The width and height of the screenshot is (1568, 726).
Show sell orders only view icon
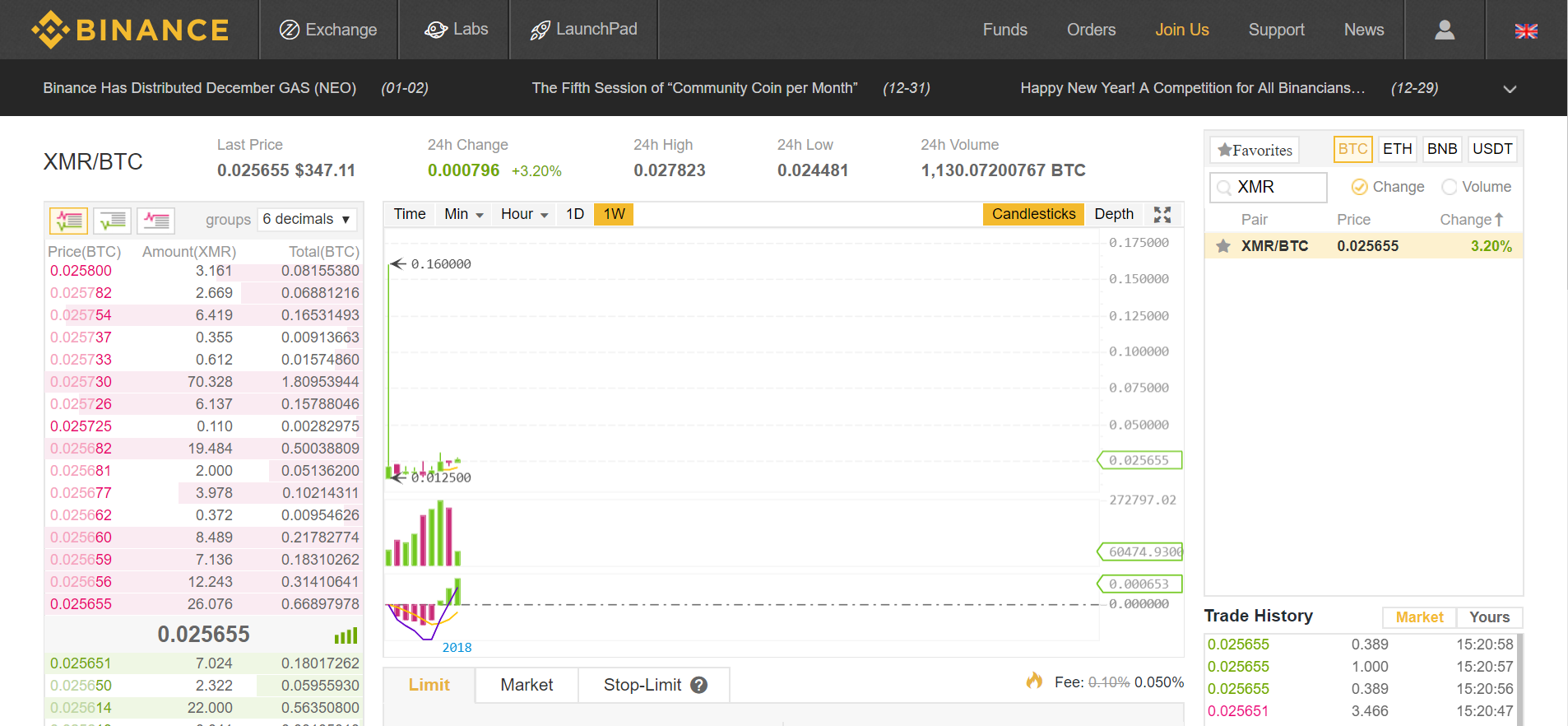[155, 221]
